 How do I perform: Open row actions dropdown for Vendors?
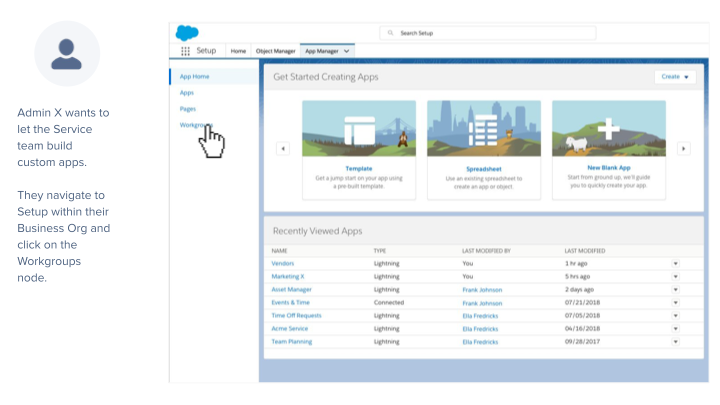pyautogui.click(x=675, y=263)
